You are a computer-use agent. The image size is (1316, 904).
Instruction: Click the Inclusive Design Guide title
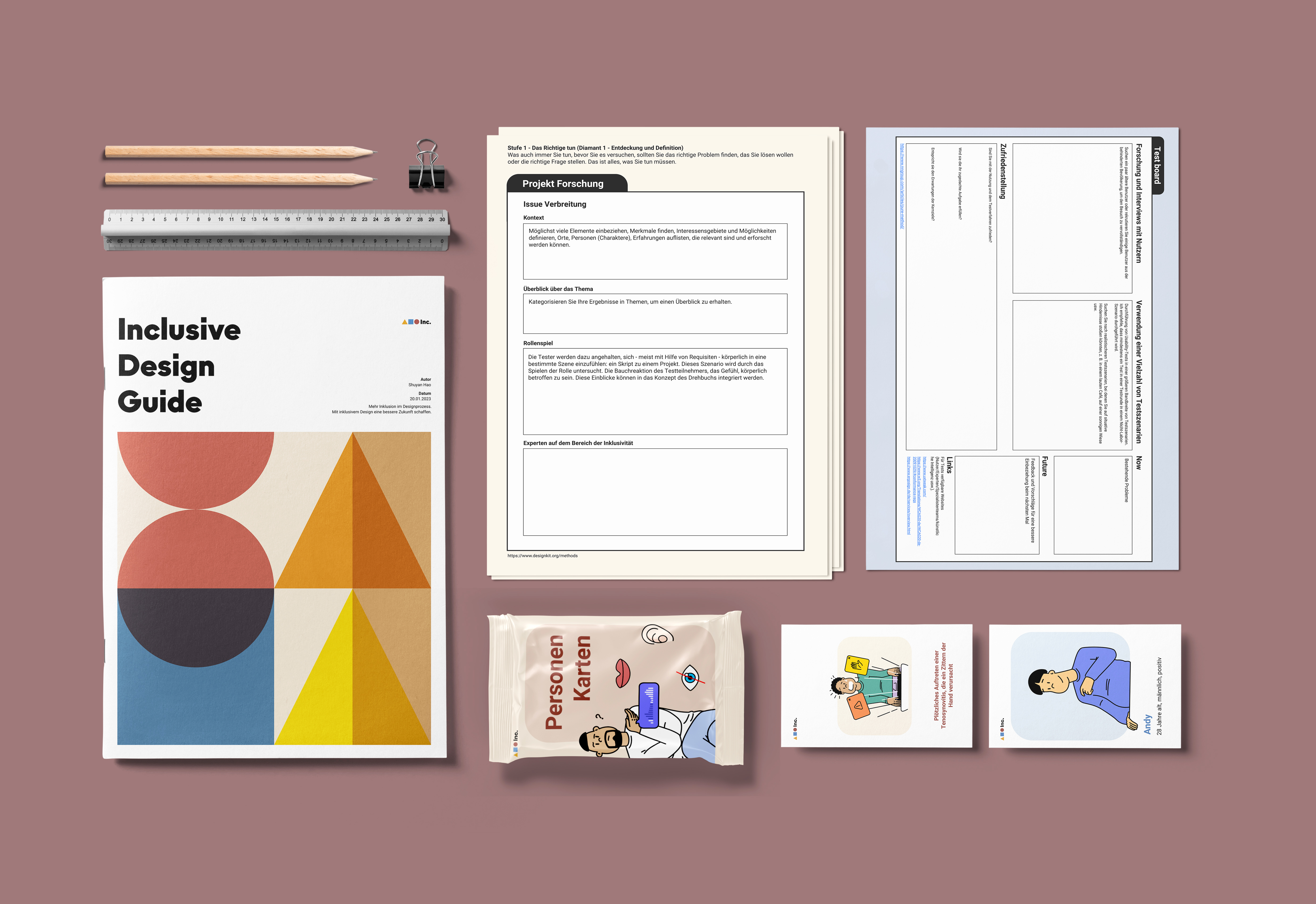[x=179, y=365]
